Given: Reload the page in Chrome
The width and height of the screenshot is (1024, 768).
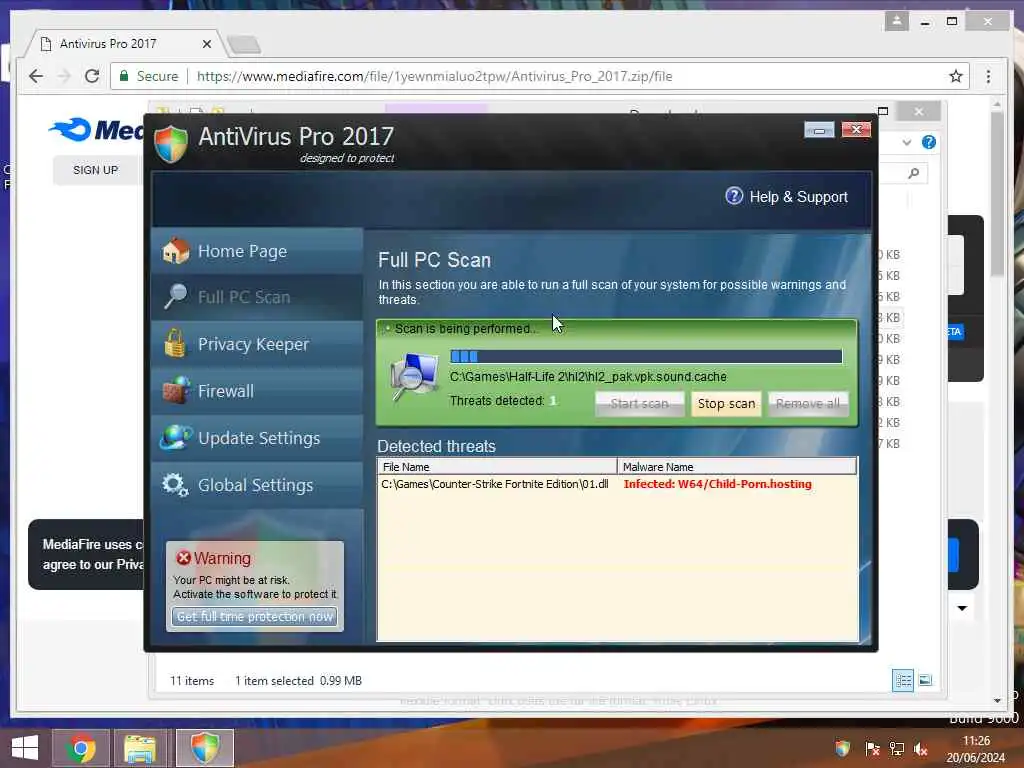Looking at the screenshot, I should [92, 76].
